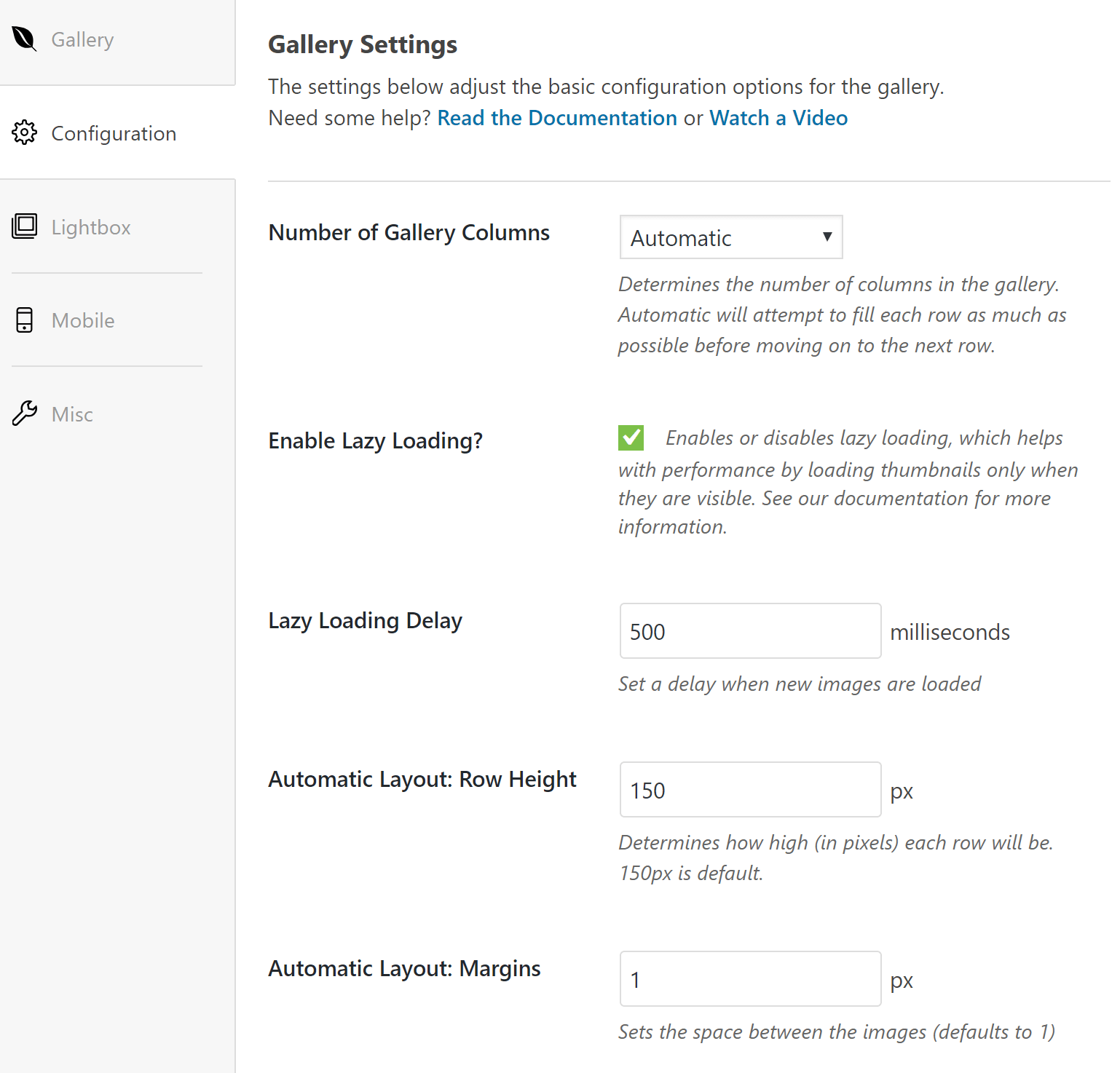The height and width of the screenshot is (1073, 1120).
Task: Focus the Row Height input field
Action: [749, 790]
